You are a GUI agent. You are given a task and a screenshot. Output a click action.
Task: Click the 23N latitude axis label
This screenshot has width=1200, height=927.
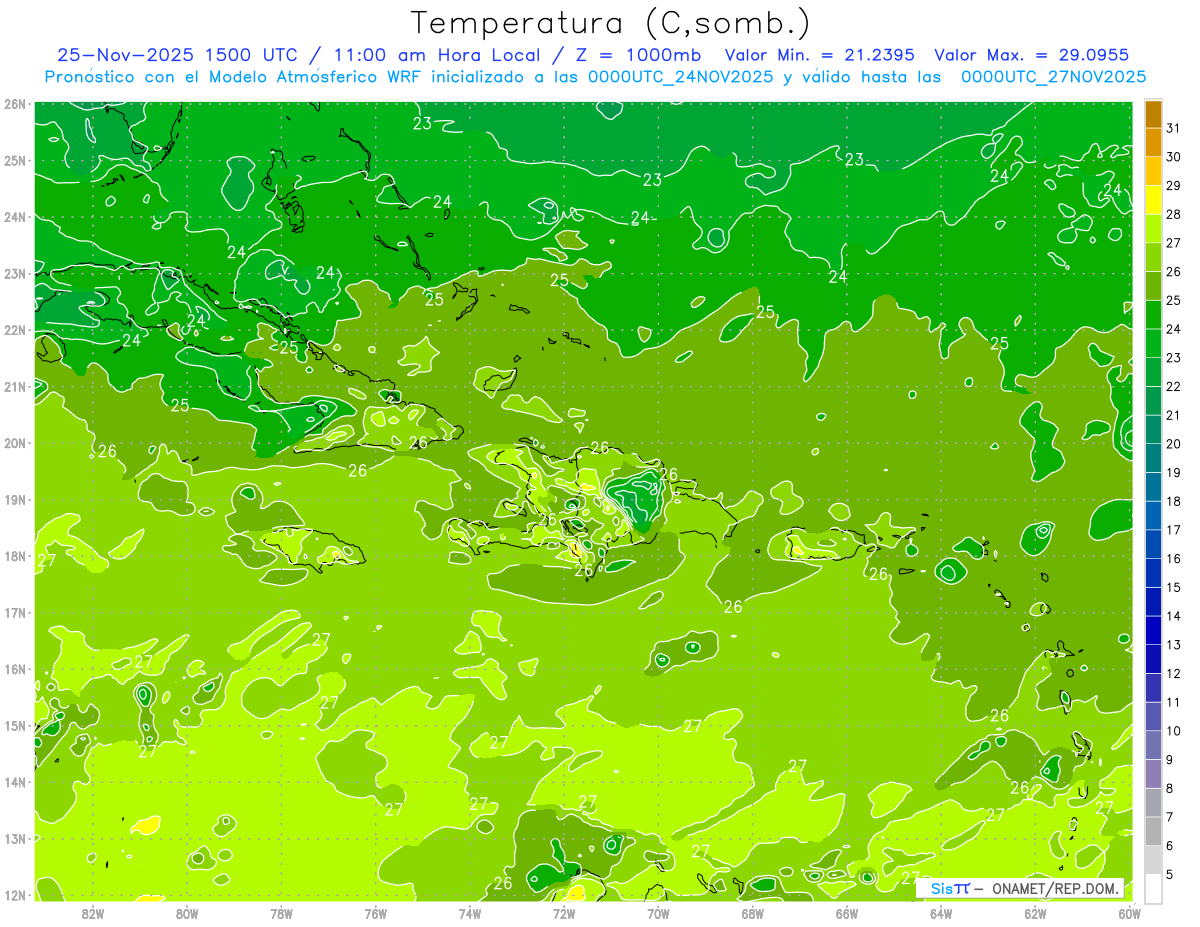pyautogui.click(x=15, y=273)
